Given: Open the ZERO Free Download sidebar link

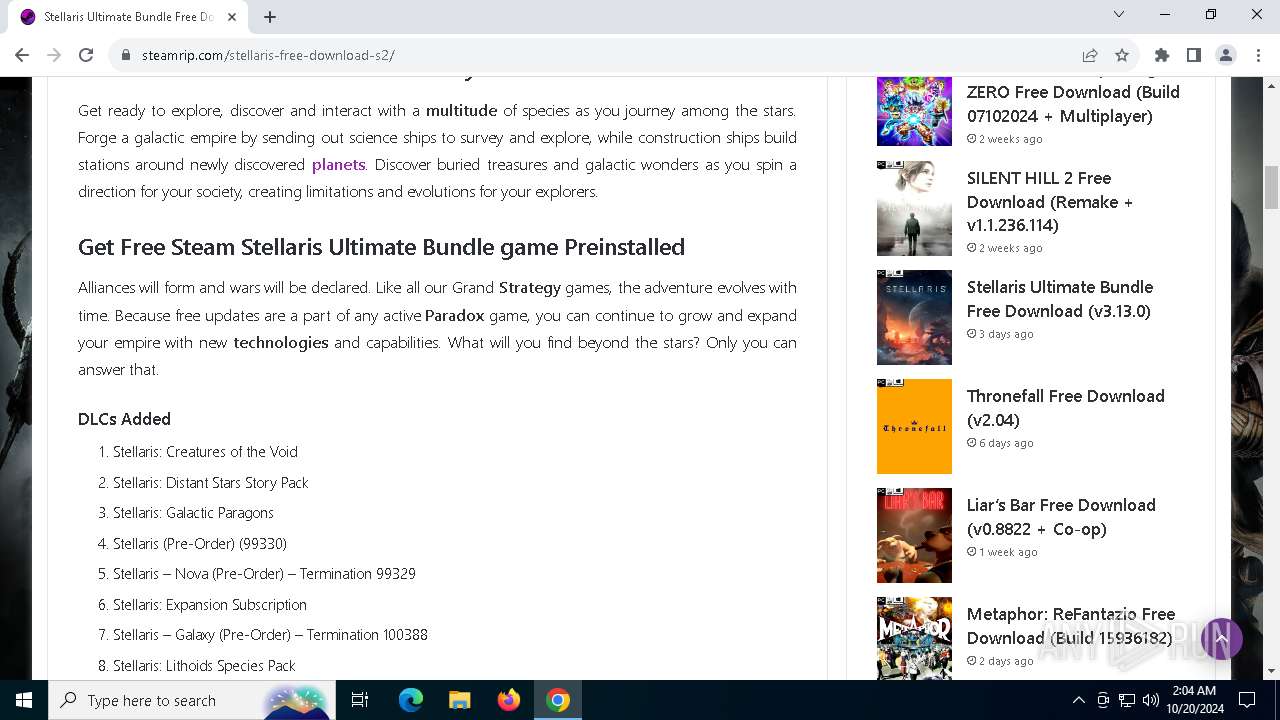Looking at the screenshot, I should tap(1073, 103).
